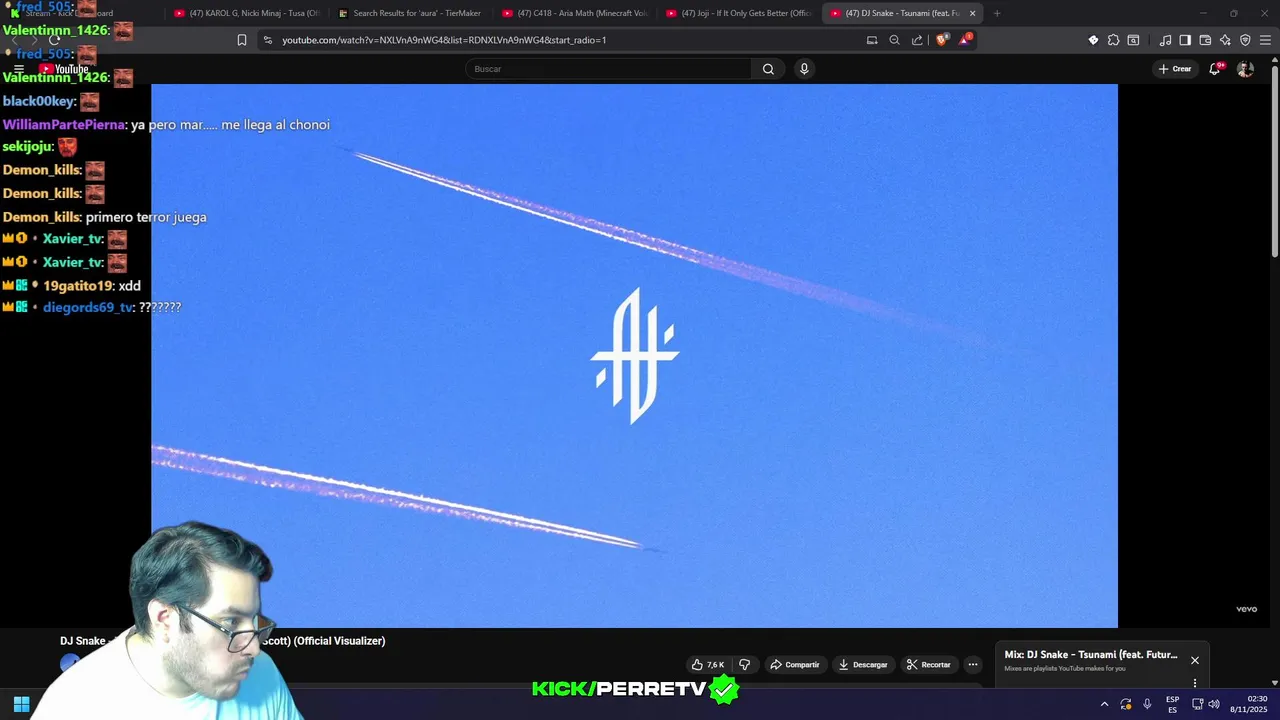Open the YouTube account avatar menu
The height and width of the screenshot is (720, 1280).
[x=1245, y=69]
